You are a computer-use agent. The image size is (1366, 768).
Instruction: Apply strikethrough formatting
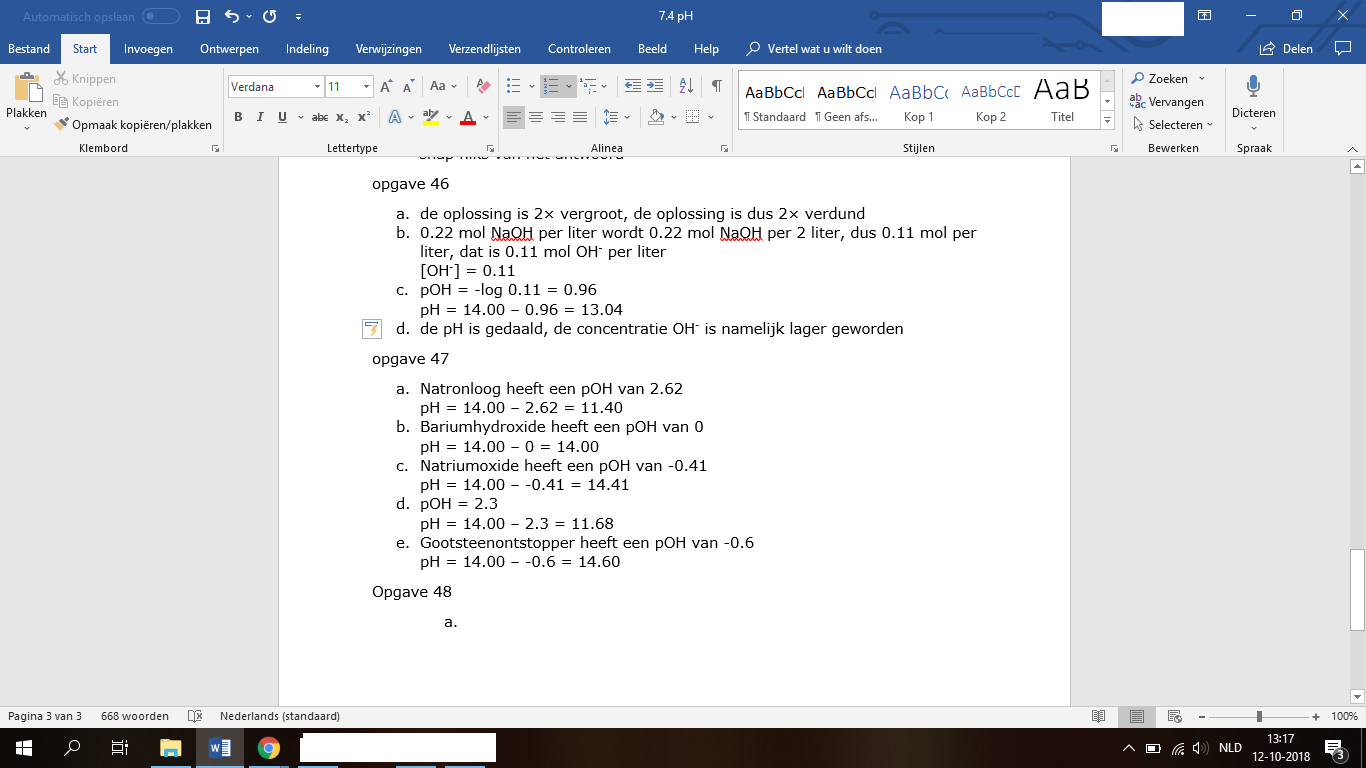pos(320,117)
